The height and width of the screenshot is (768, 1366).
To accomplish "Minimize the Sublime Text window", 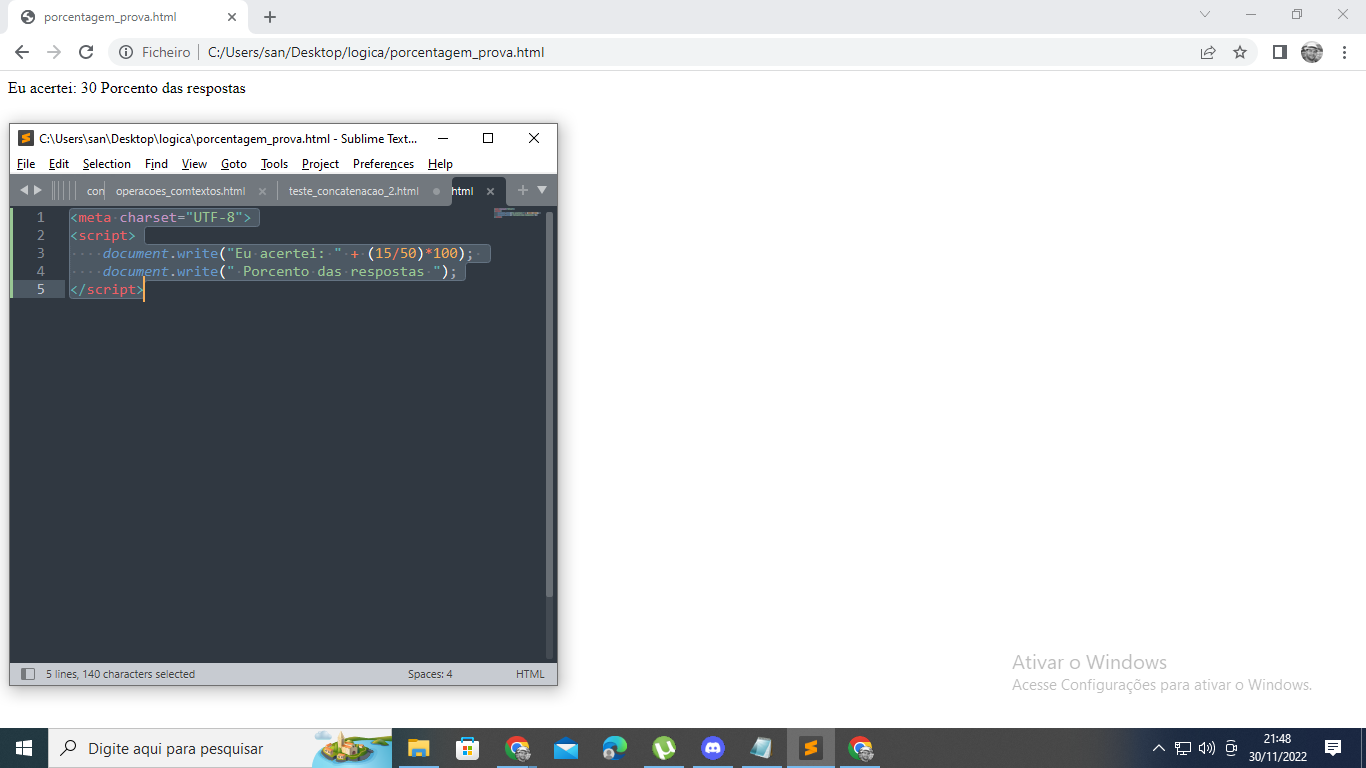I will 443,138.
